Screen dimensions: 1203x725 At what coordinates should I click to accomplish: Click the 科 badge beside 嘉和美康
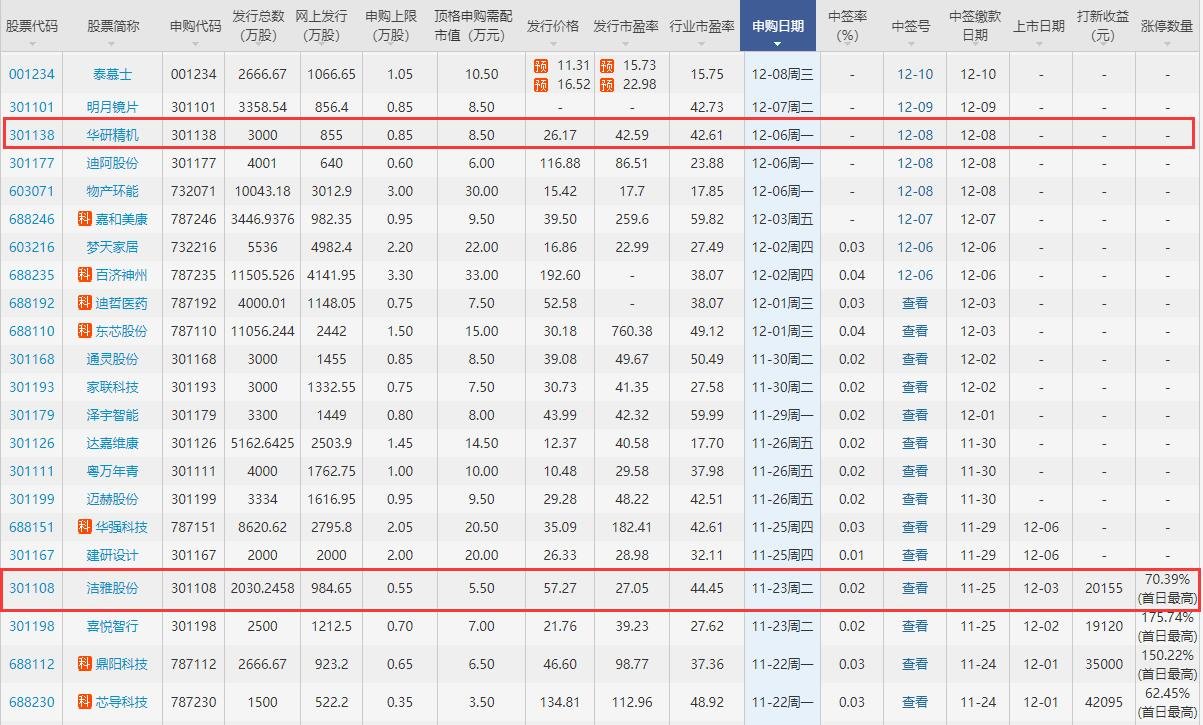(85, 219)
